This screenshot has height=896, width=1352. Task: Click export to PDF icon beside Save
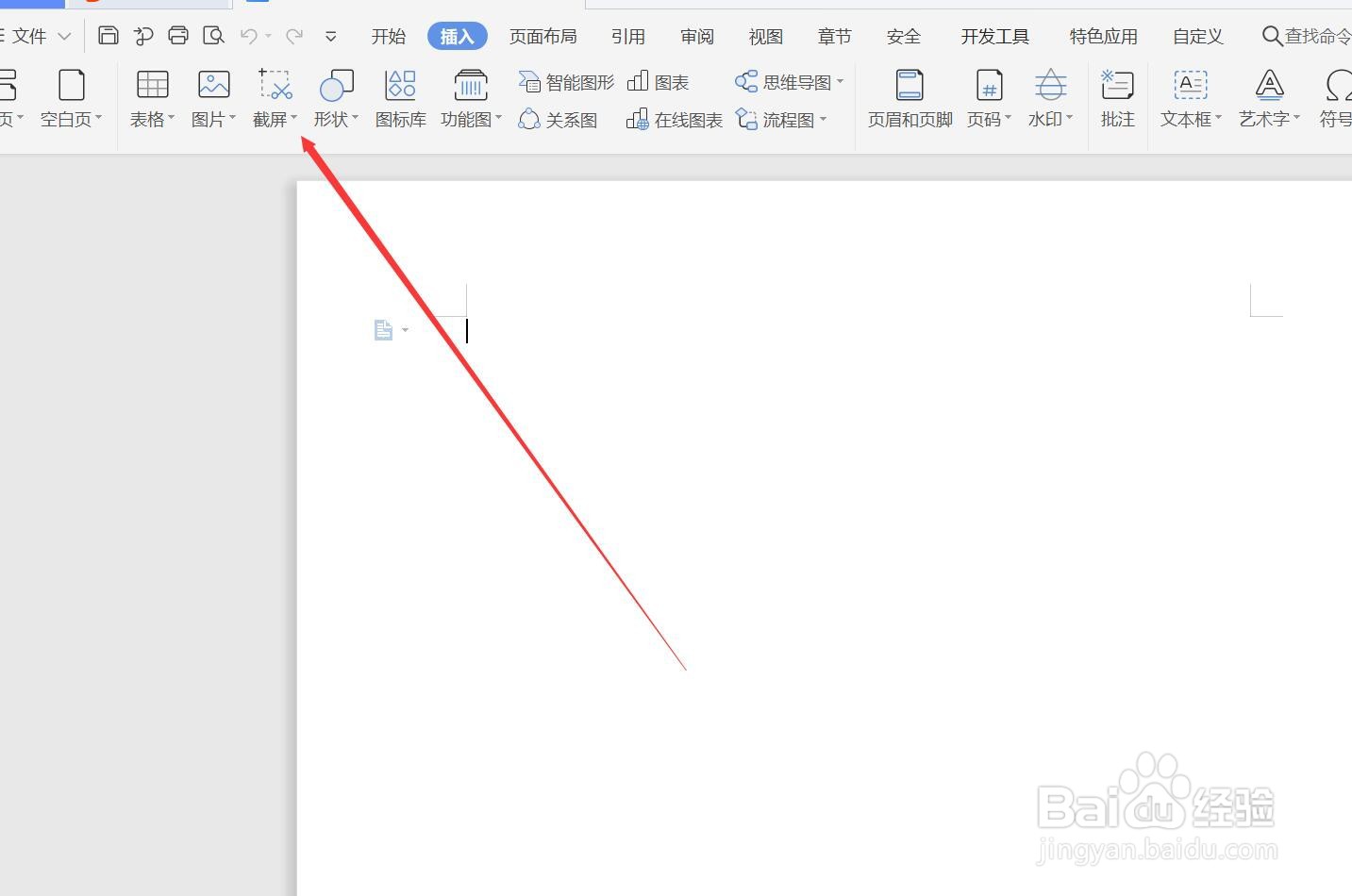click(x=143, y=36)
